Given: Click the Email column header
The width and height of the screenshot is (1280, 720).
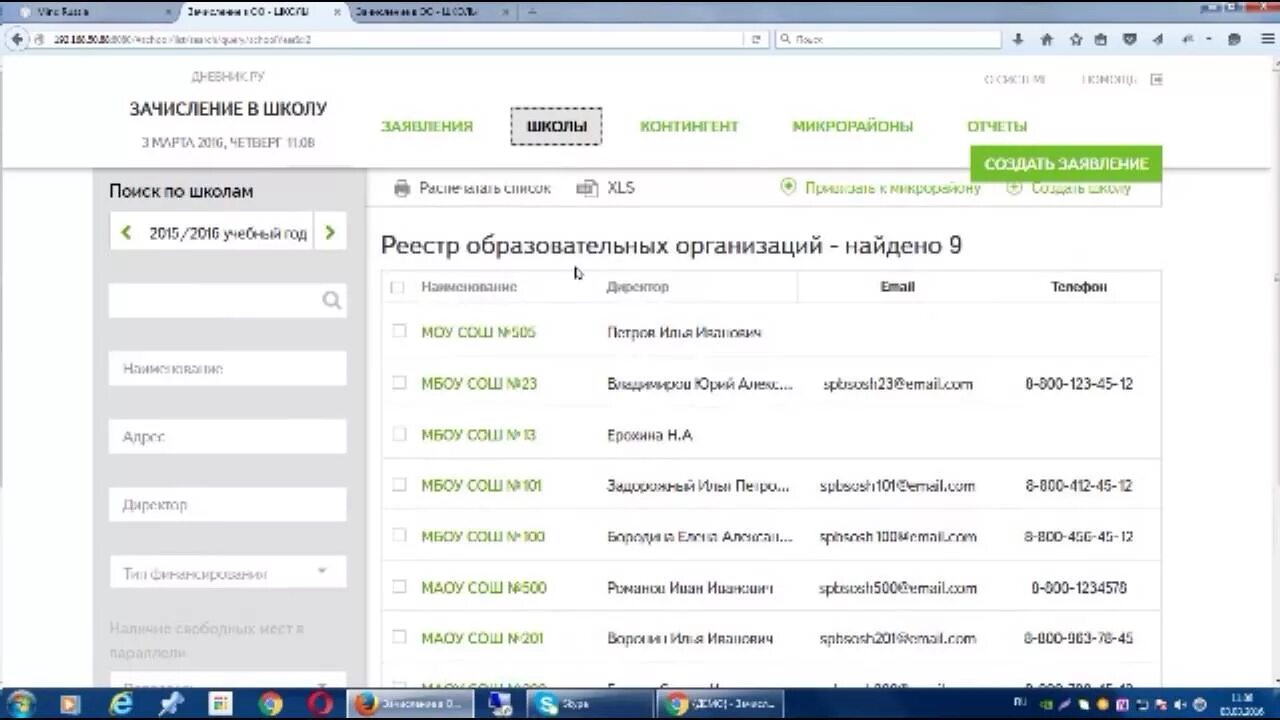Looking at the screenshot, I should tap(897, 287).
